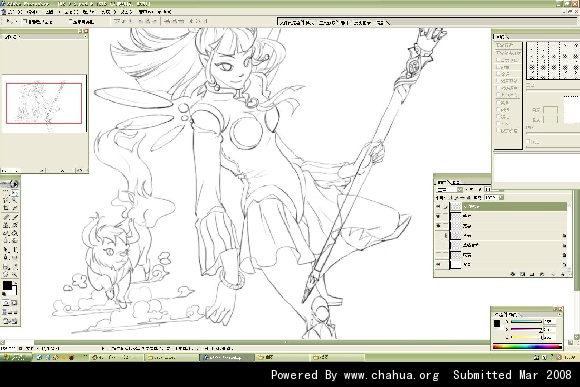This screenshot has height=387, width=580.
Task: Select the Pen tool
Action: click(6, 257)
